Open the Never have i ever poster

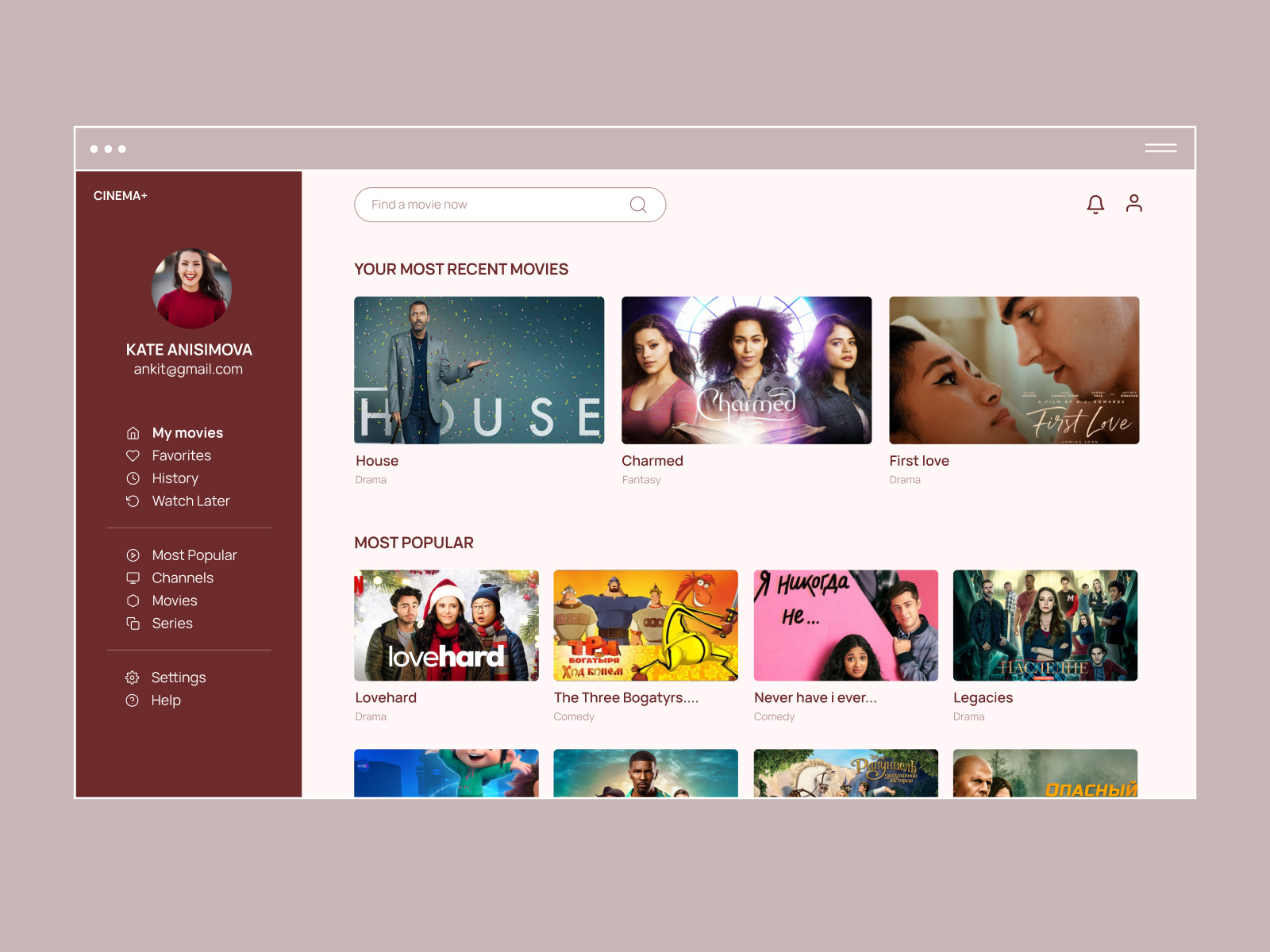[x=845, y=625]
